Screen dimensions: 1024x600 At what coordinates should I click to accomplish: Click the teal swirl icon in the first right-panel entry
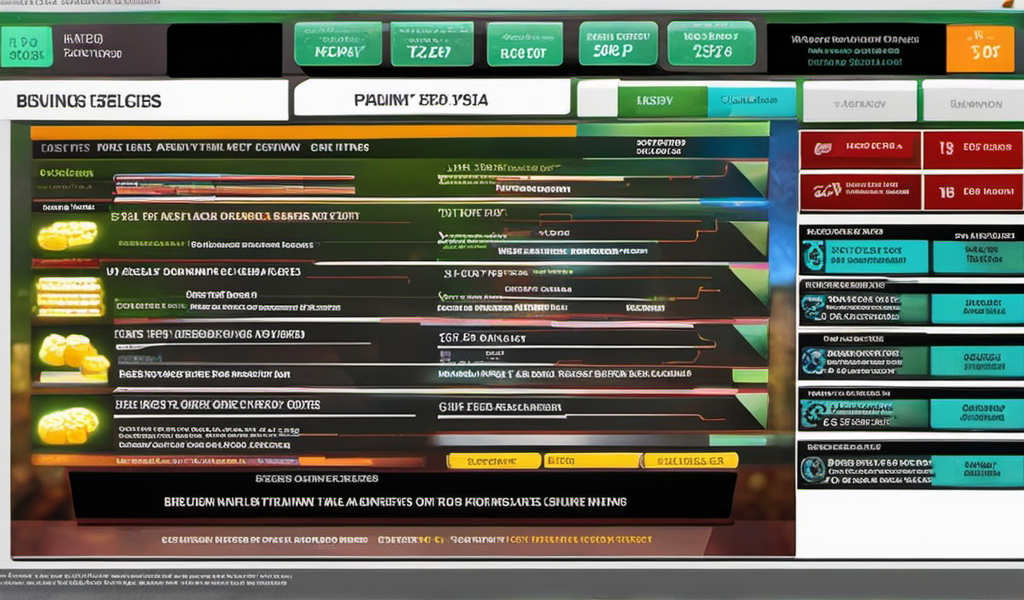[814, 257]
